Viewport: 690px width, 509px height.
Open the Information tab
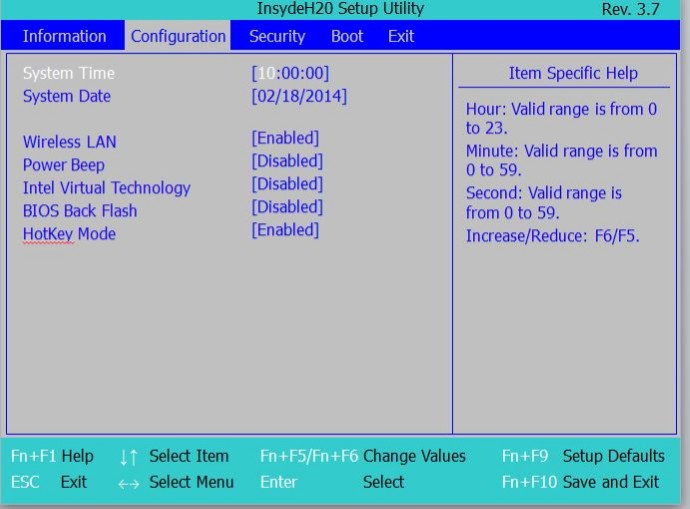(x=64, y=36)
